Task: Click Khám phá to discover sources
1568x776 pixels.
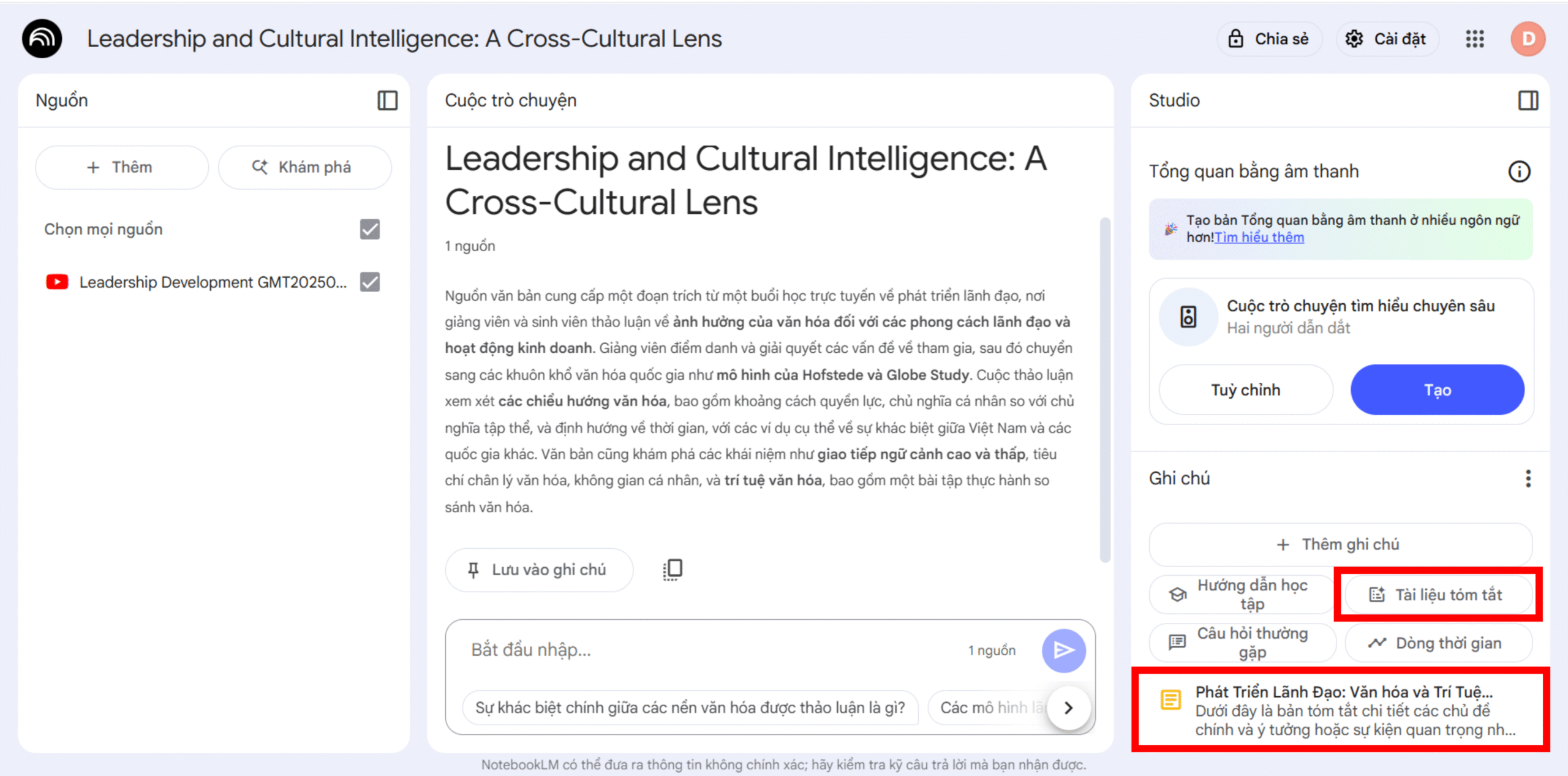Action: point(304,167)
